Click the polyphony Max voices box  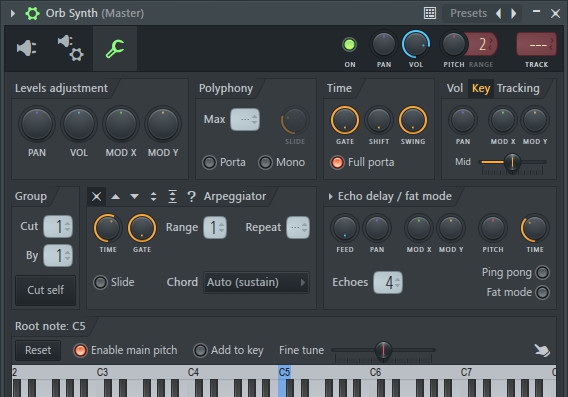coord(245,119)
